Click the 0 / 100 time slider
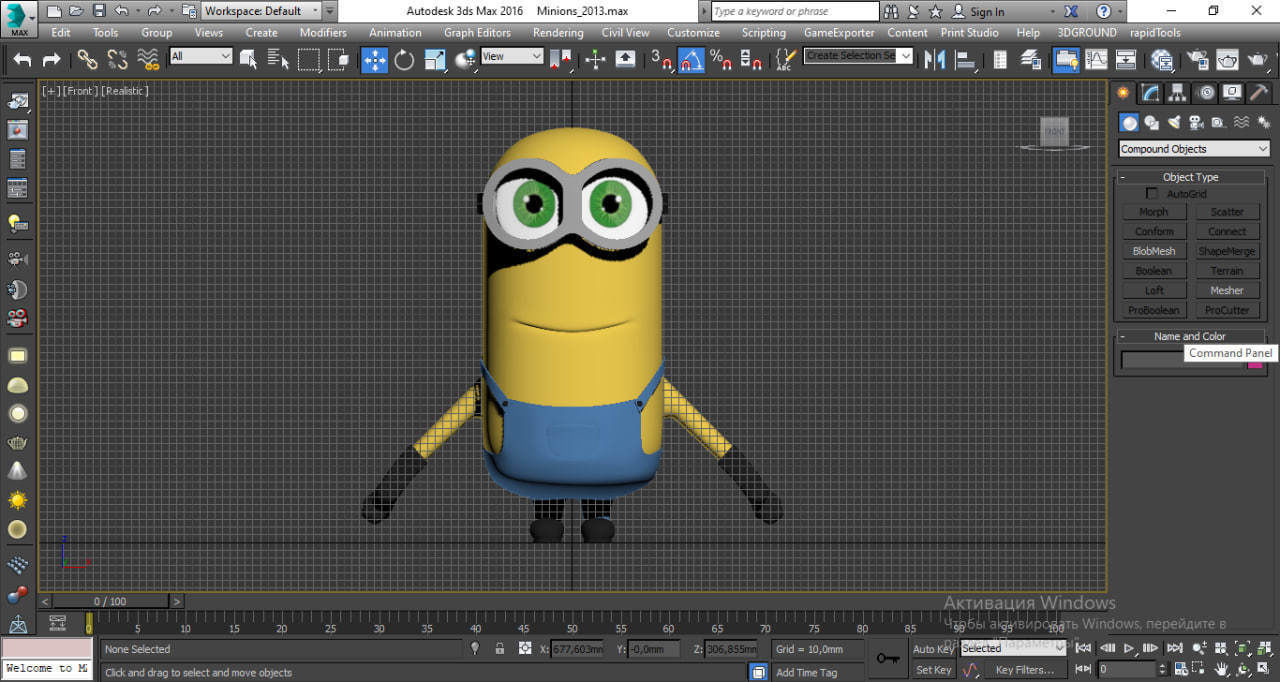The width and height of the screenshot is (1280, 682). pyautogui.click(x=110, y=601)
